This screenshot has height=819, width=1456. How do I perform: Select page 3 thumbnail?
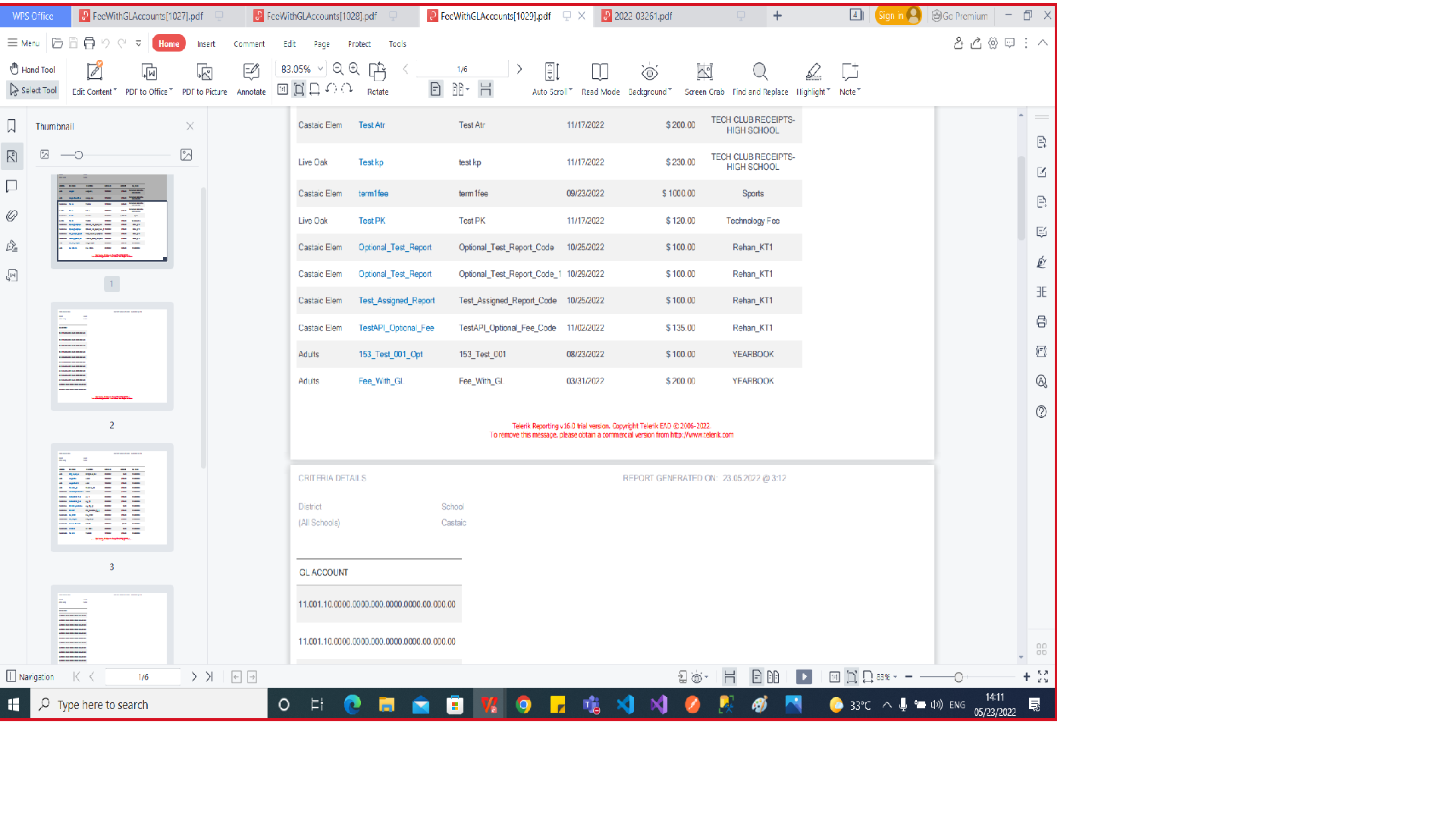[112, 497]
